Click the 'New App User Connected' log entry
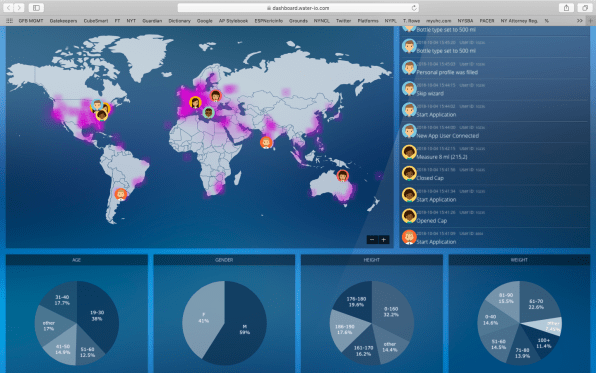Viewport: 596px width, 373px height. click(494, 132)
